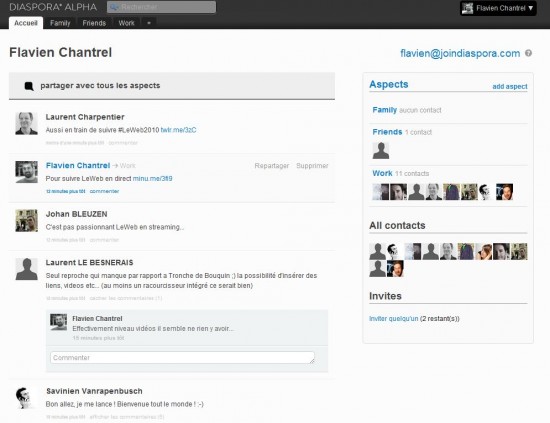
Task: Click 'Supprimer' on Flavien Chantrel's post
Action: pos(312,166)
